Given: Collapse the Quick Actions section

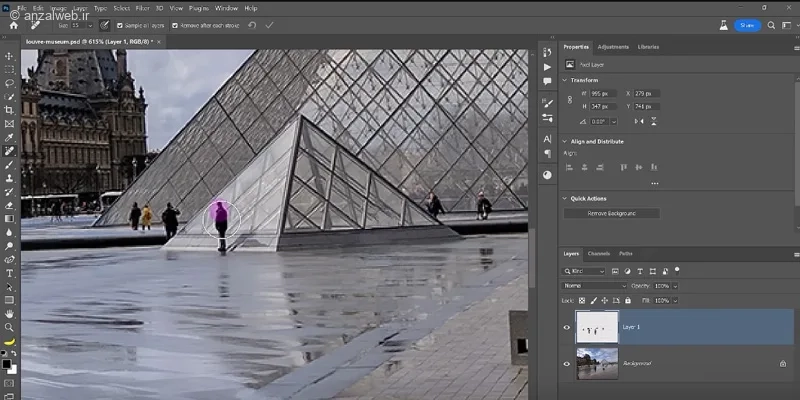Looking at the screenshot, I should click(564, 198).
